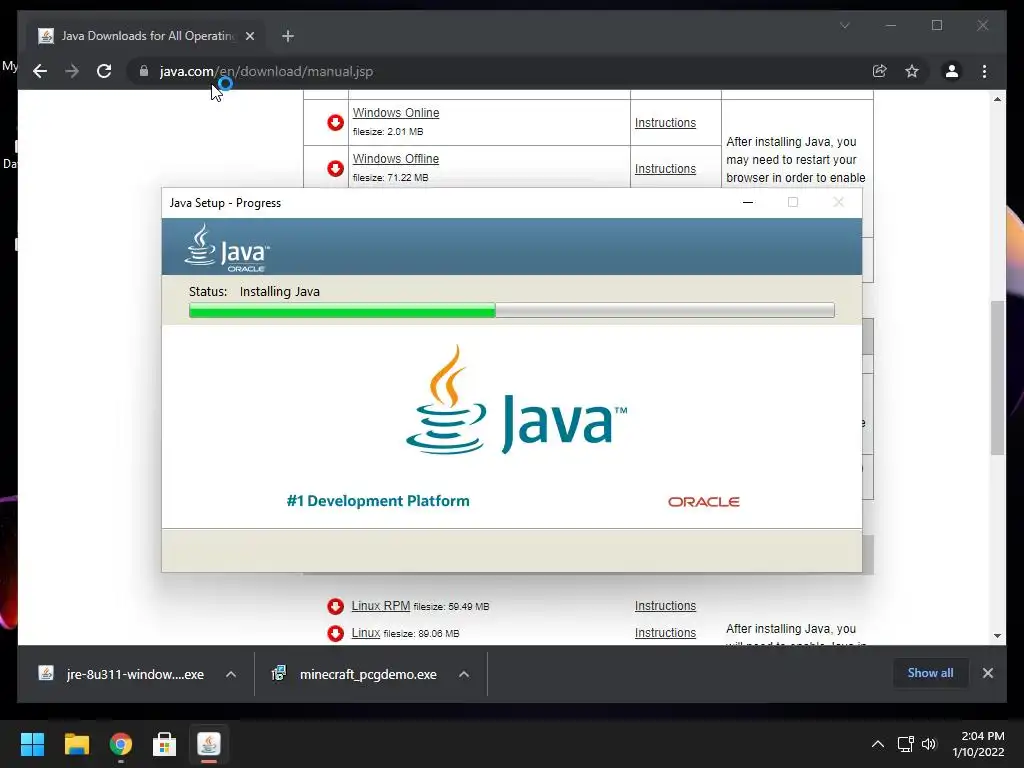
Task: Click the 'filesize: 2.01 MB' text
Action: pyautogui.click(x=388, y=131)
